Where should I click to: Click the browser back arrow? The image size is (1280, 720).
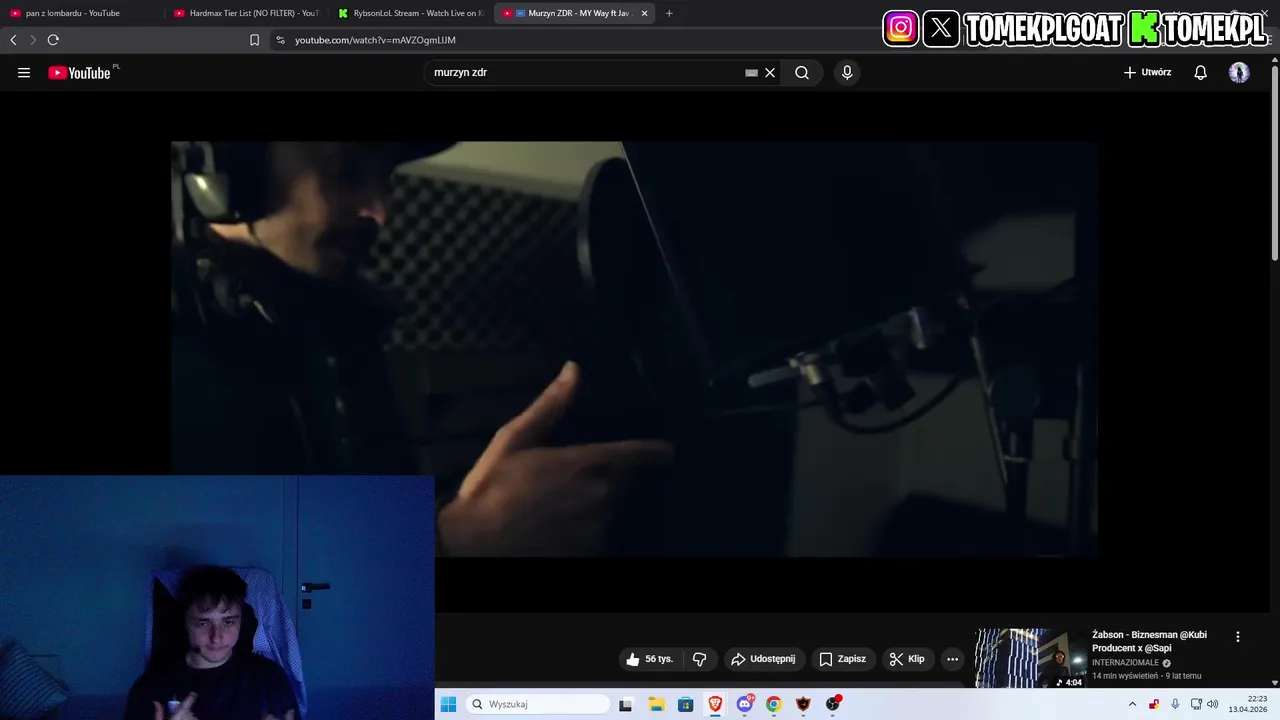click(x=13, y=40)
